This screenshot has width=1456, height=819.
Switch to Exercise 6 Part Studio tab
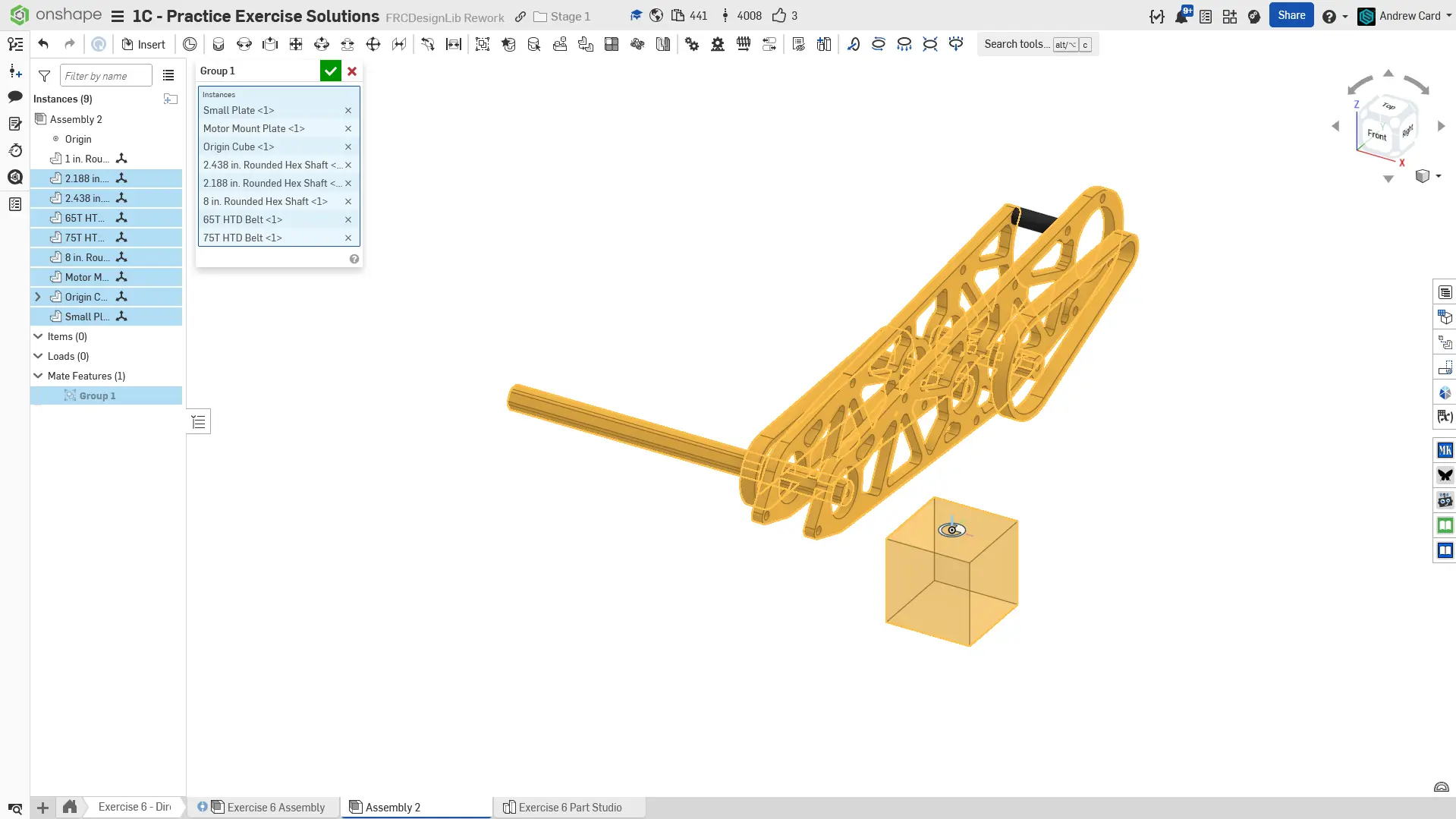569,808
